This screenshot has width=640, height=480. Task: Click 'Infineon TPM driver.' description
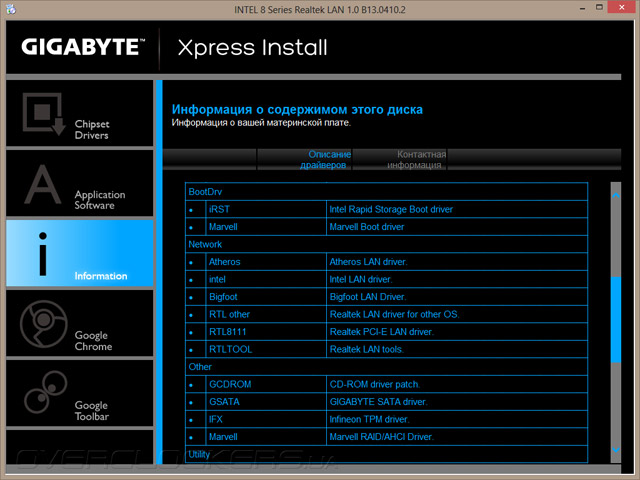(x=369, y=420)
